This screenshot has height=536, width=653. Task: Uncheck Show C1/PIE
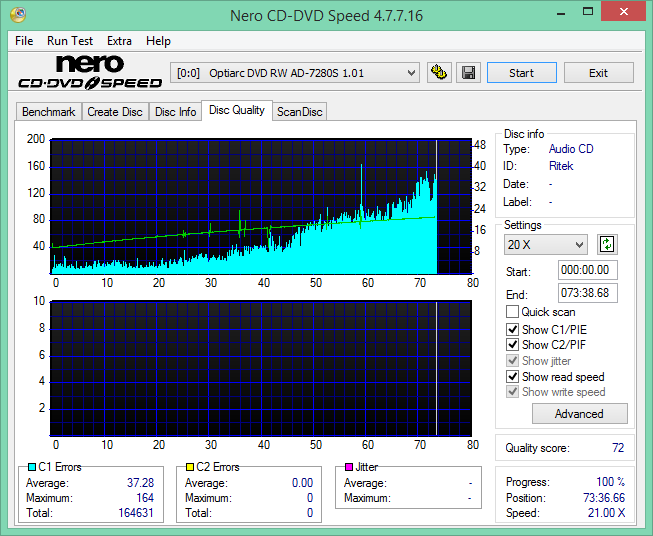tap(512, 329)
